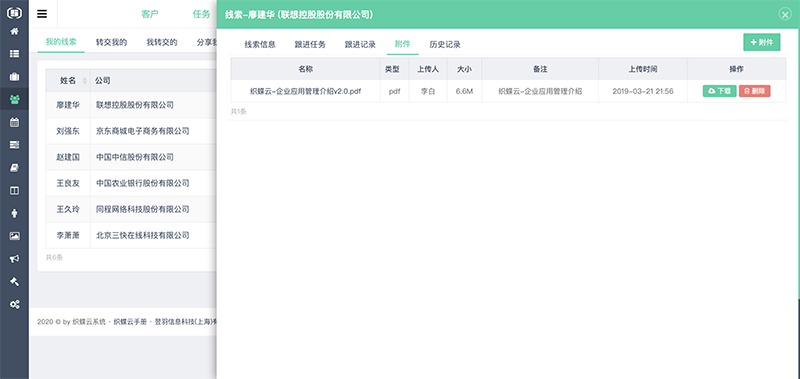Open the home icon in the sidebar
The image size is (800, 379).
[x=14, y=31]
